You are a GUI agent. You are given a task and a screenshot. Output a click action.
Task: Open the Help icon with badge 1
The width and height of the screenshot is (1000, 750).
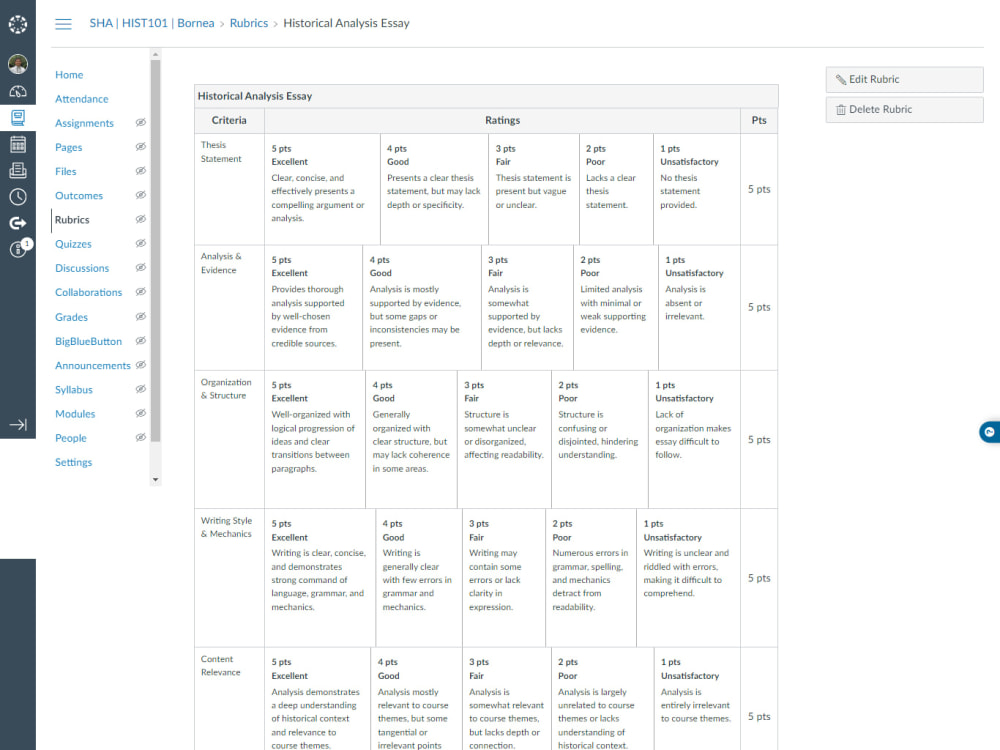click(x=19, y=248)
